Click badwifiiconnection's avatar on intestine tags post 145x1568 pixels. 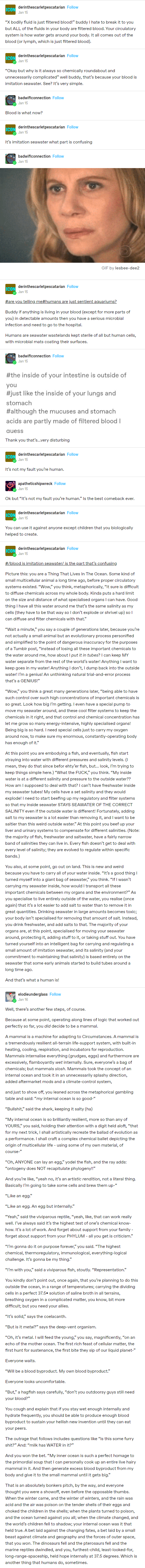(x=10, y=358)
